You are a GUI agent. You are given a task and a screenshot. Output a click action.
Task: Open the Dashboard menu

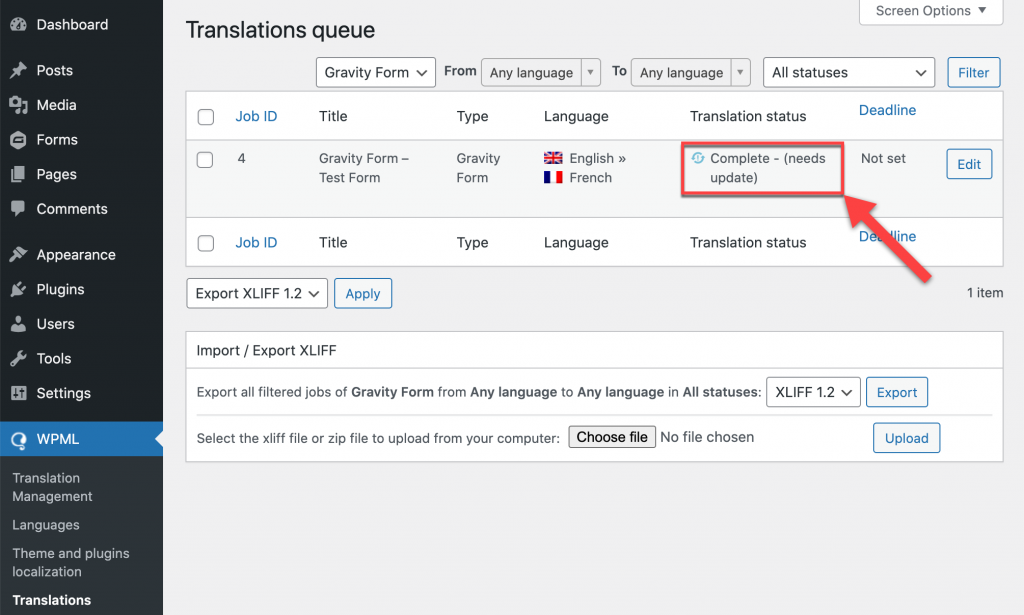(x=72, y=25)
